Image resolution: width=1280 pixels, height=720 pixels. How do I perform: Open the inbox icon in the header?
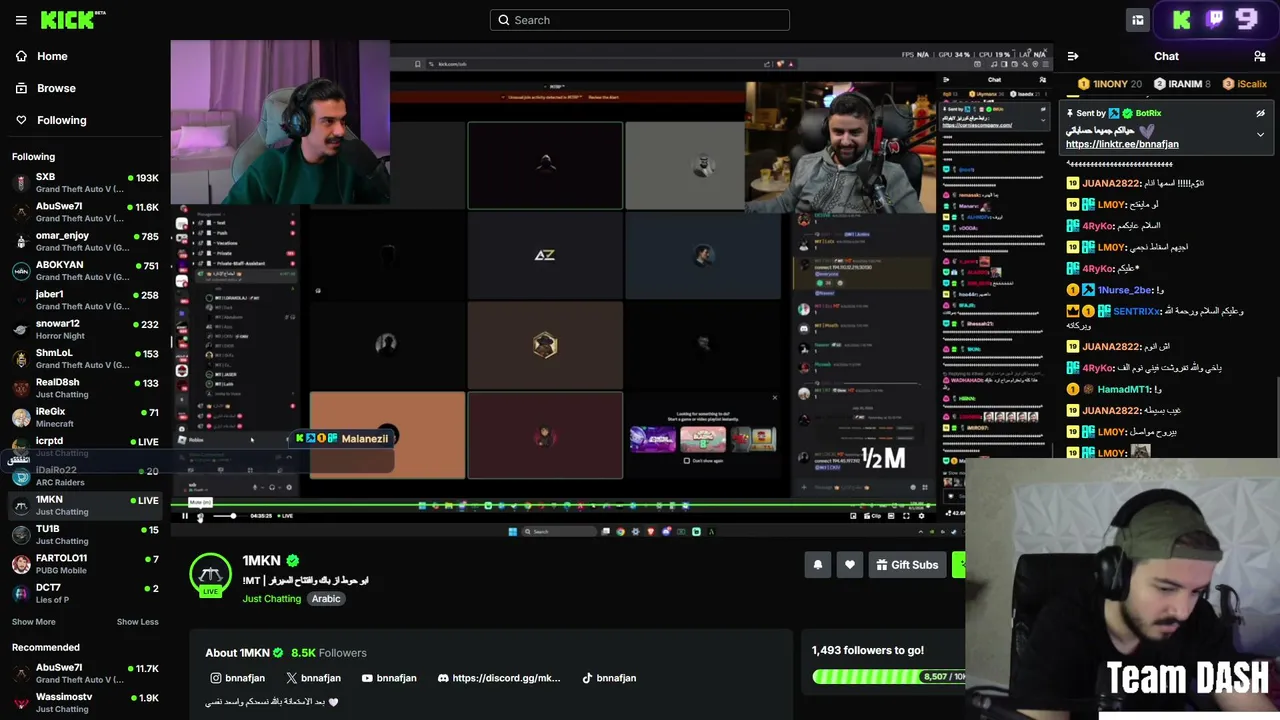click(1138, 20)
